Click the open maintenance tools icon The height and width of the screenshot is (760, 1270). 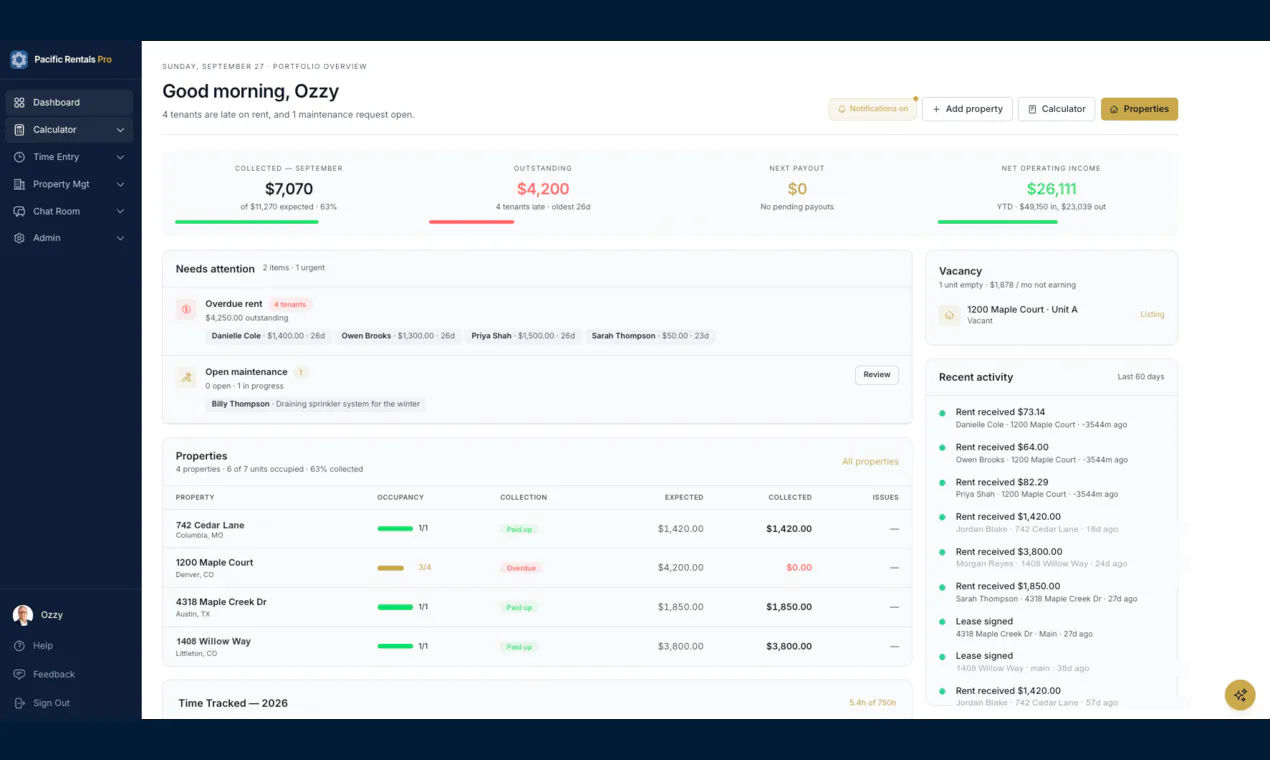tap(186, 378)
